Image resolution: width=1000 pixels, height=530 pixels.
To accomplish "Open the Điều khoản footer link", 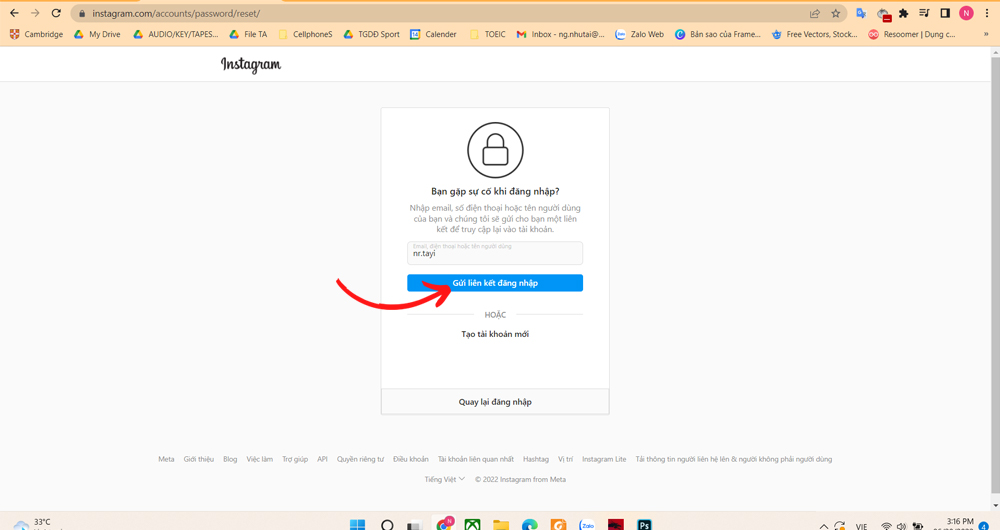I will coord(411,459).
